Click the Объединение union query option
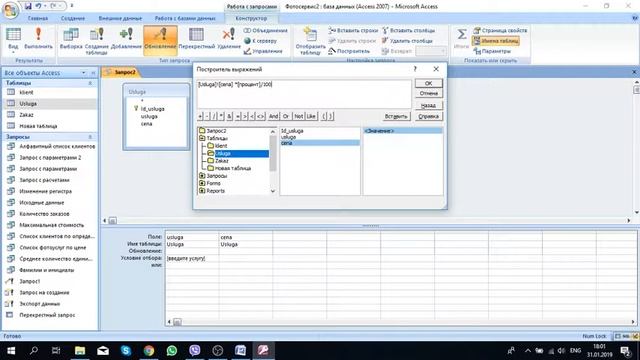The width and height of the screenshot is (640, 360). pyautogui.click(x=266, y=31)
